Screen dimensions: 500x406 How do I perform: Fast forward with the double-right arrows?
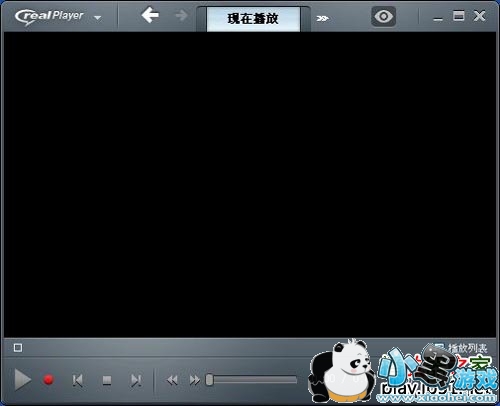pyautogui.click(x=195, y=380)
